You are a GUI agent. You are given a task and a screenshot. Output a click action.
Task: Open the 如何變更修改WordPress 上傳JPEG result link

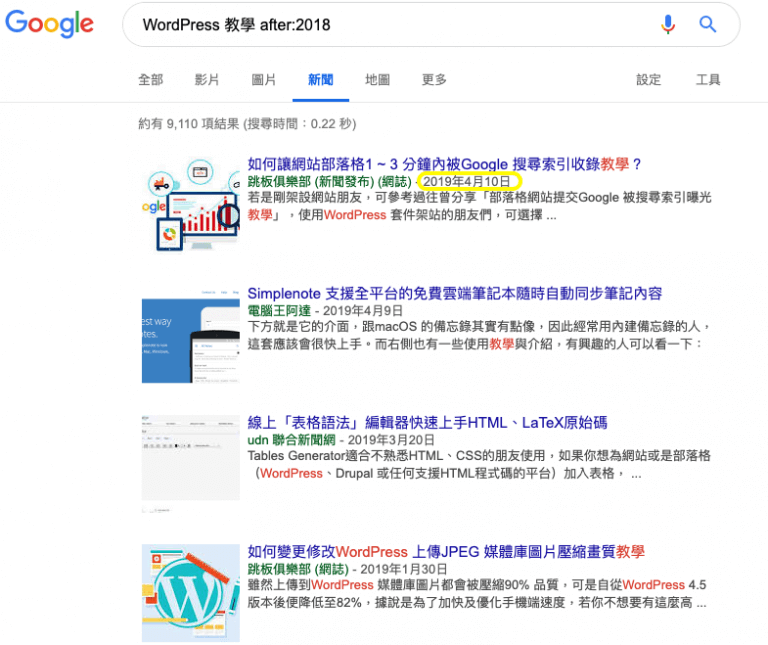click(x=446, y=551)
